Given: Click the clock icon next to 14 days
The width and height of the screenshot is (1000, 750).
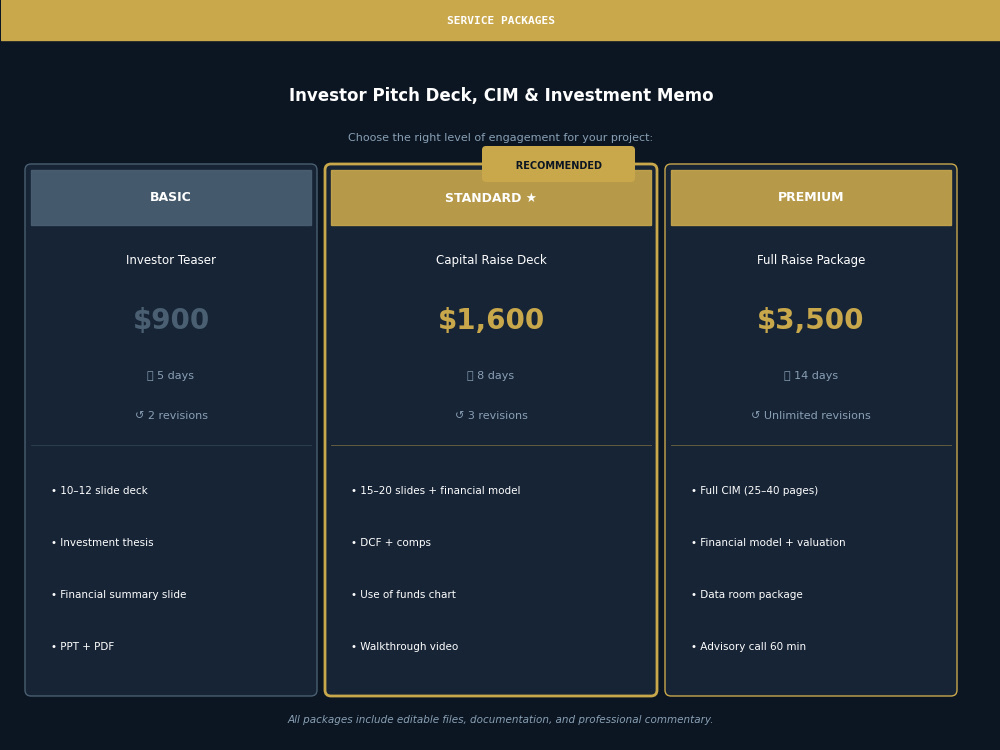Looking at the screenshot, I should (787, 376).
